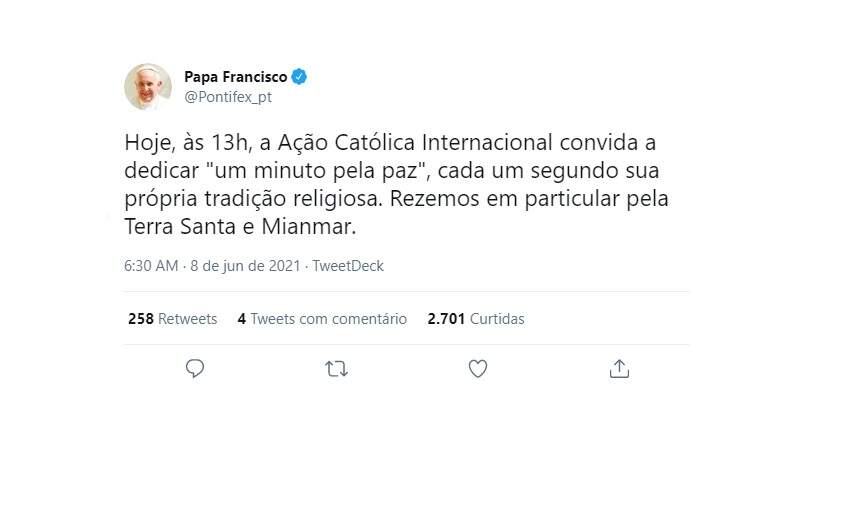Open Papa Francisco's profile avatar

click(148, 87)
